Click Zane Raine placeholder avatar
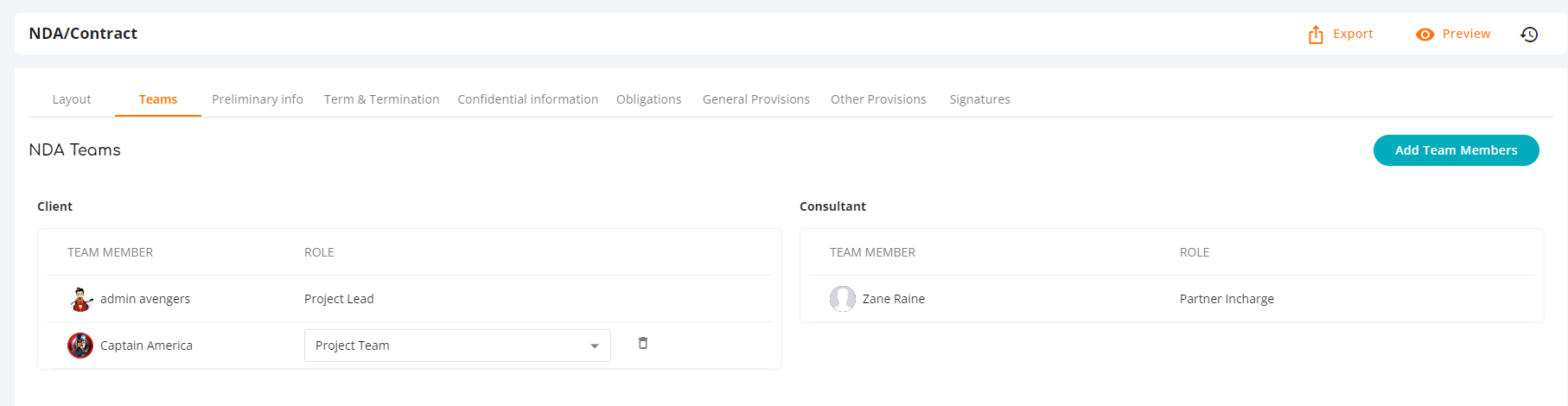 (x=843, y=299)
